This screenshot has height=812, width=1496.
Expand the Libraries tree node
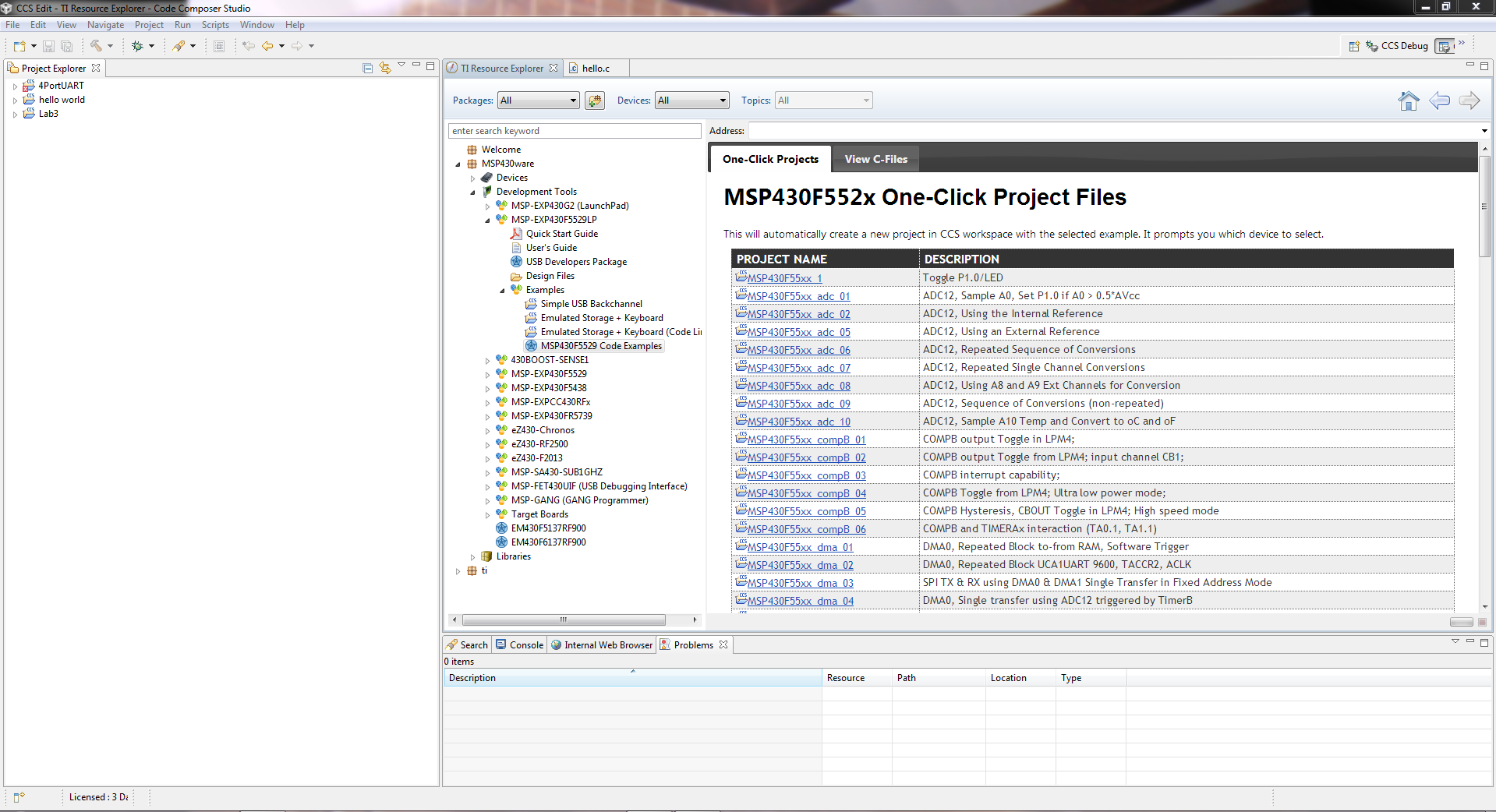pos(472,557)
